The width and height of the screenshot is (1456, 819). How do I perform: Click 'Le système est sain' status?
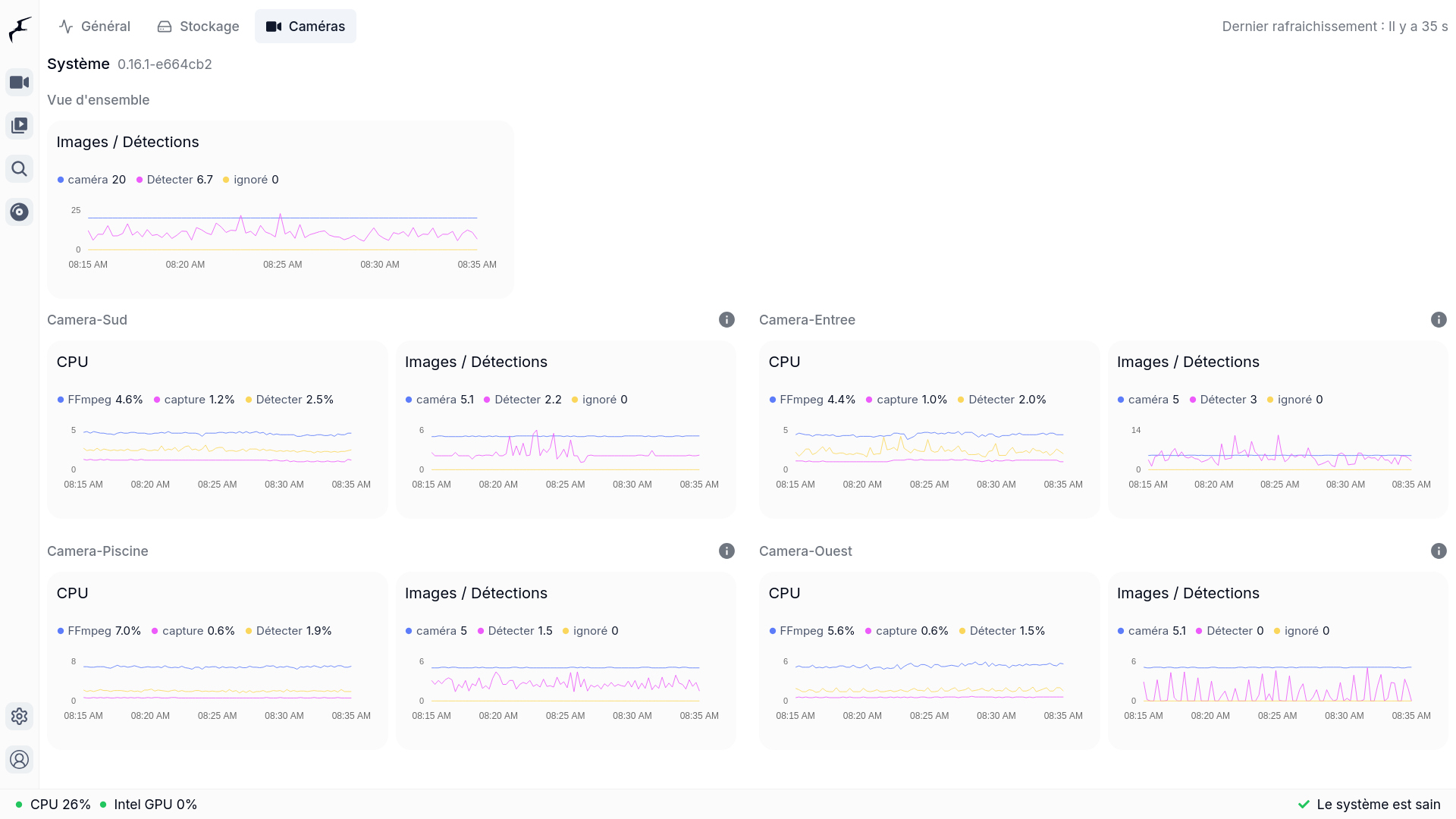[1369, 805]
